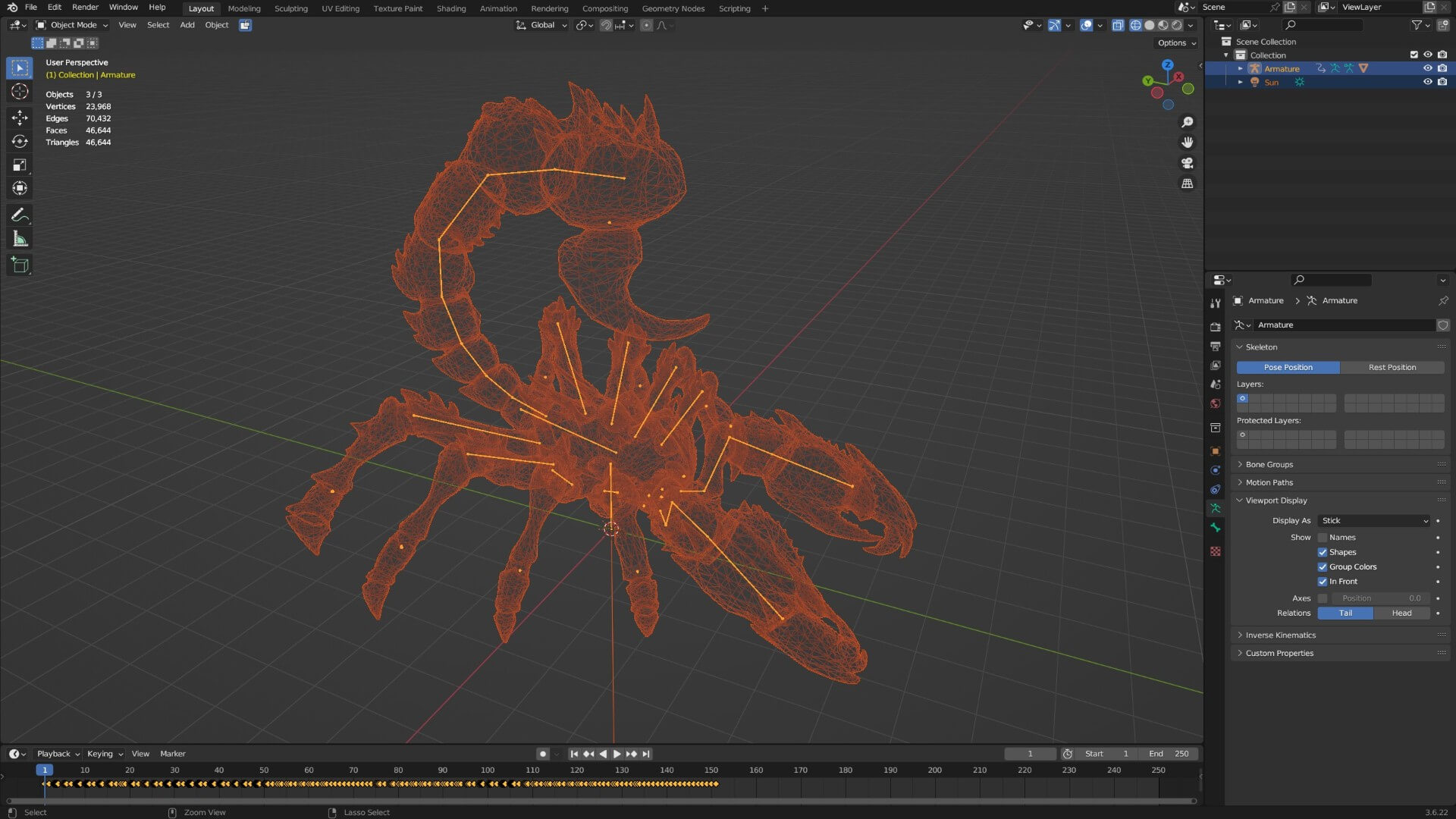The width and height of the screenshot is (1456, 819).
Task: Disable Armature in renders camera icon
Action: coord(1442,68)
